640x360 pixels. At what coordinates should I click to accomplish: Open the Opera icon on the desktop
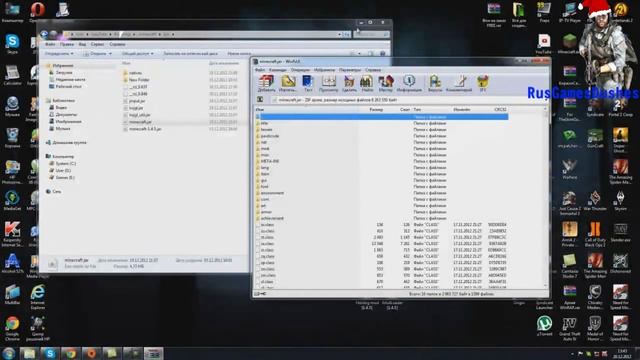tap(37, 11)
